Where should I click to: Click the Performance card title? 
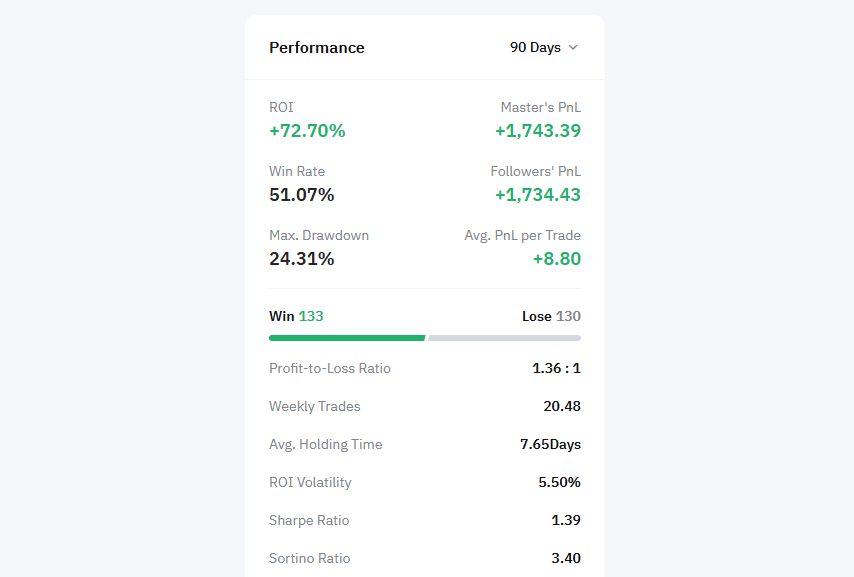(317, 48)
